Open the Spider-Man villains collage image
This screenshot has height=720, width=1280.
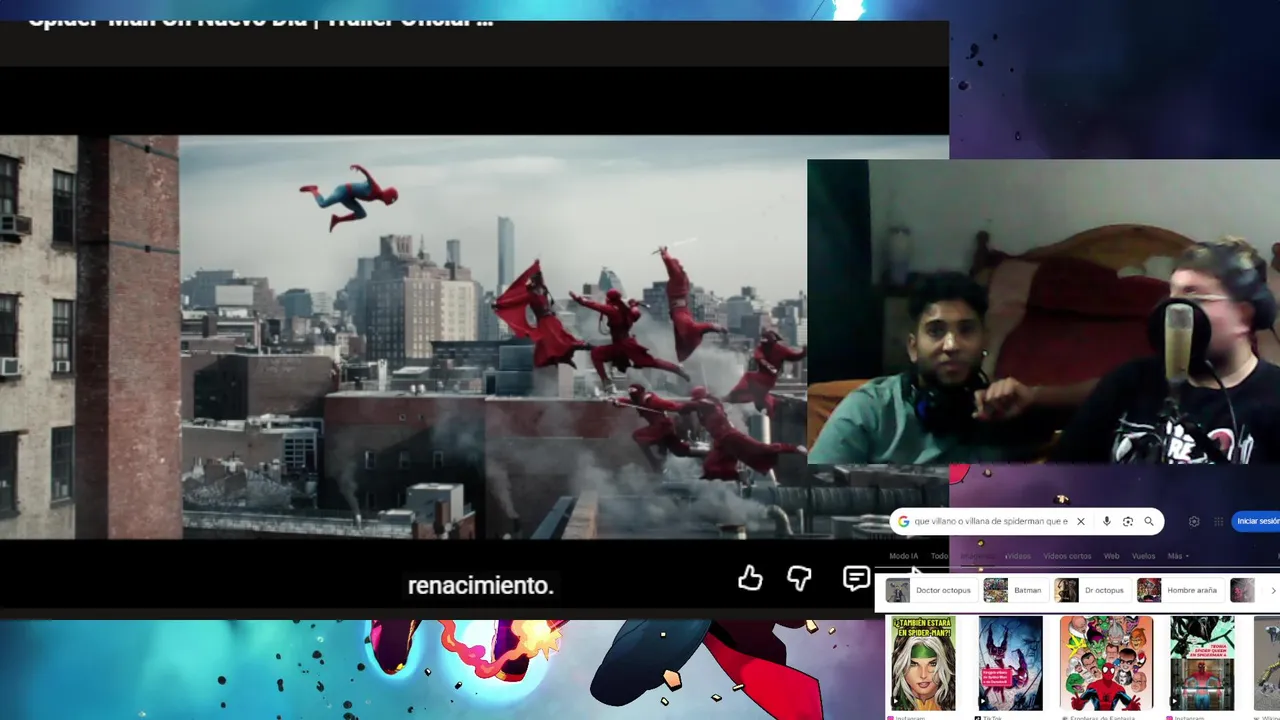1106,663
